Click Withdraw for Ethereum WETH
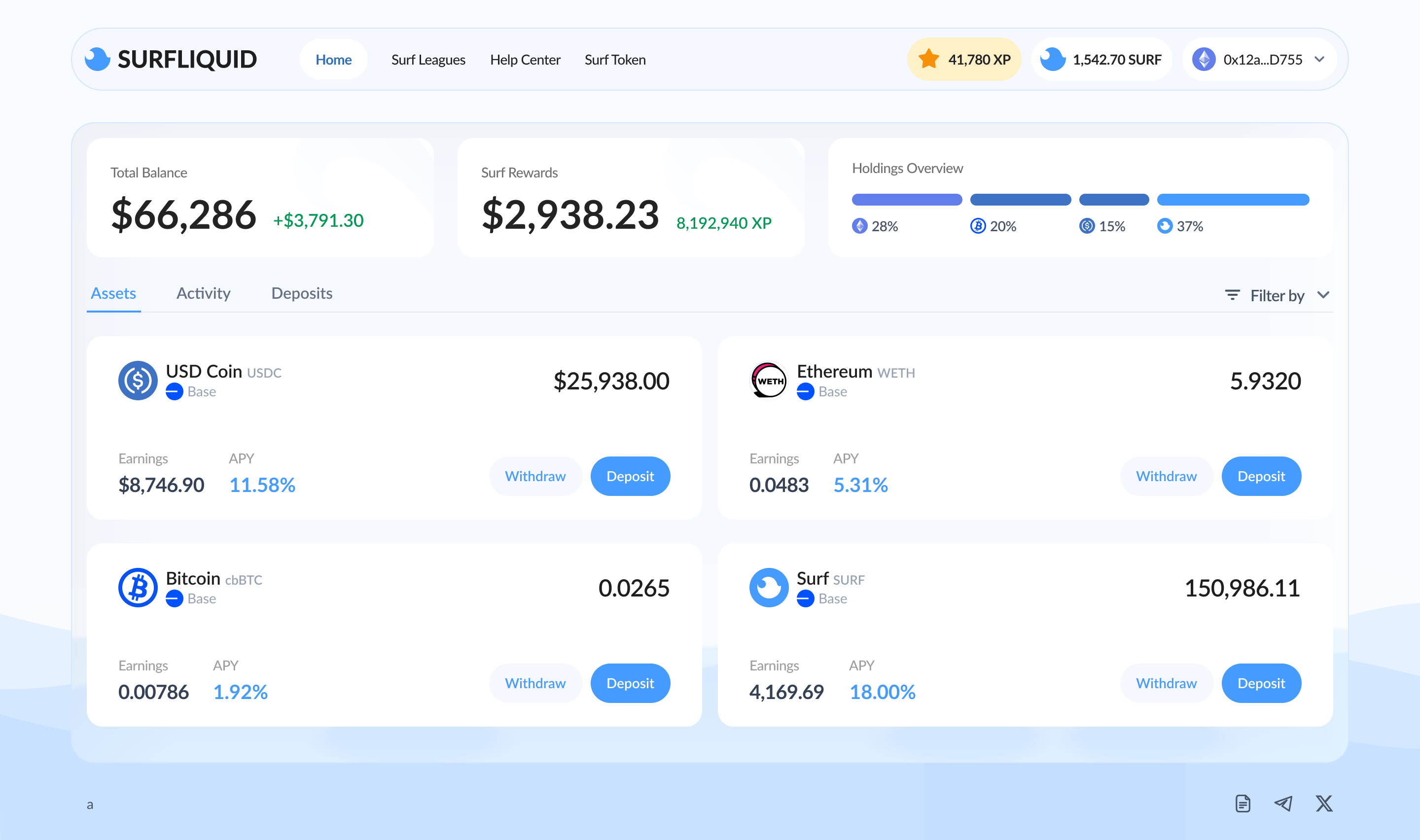This screenshot has width=1420, height=840. 1166,476
